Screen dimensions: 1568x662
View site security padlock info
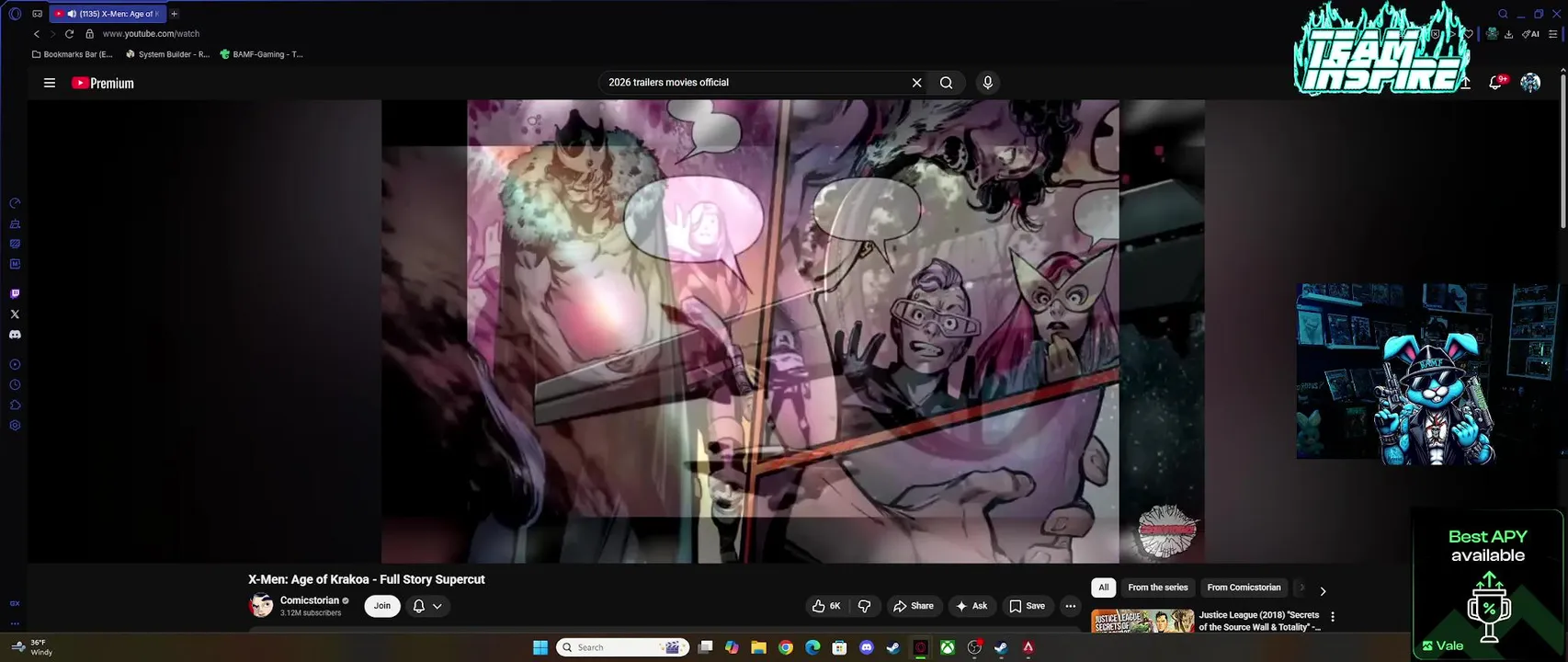[89, 34]
